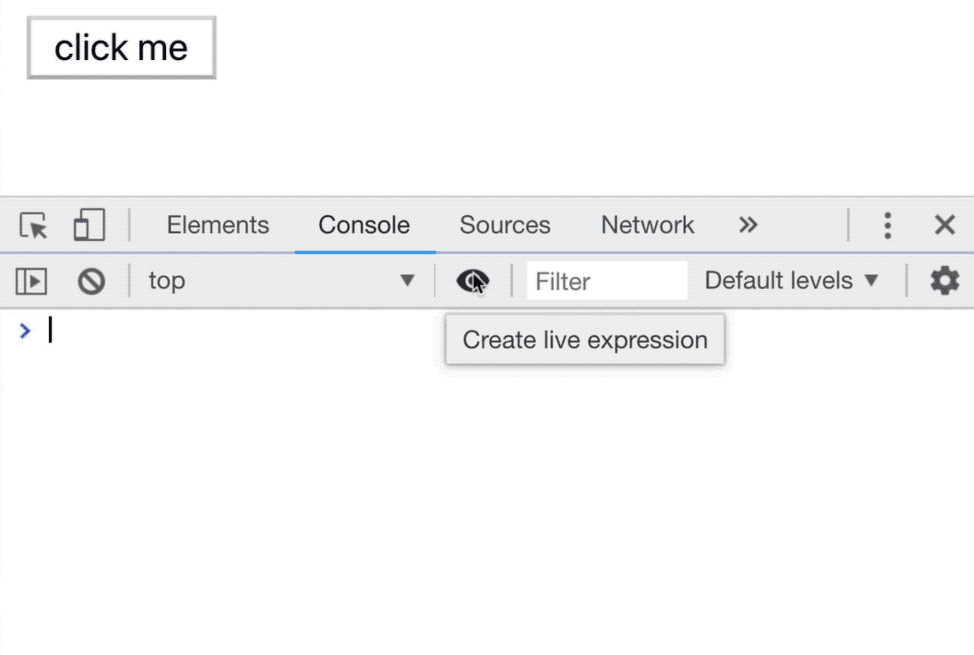Open the Default levels dropdown
Screen dimensions: 974x655
[x=791, y=281]
